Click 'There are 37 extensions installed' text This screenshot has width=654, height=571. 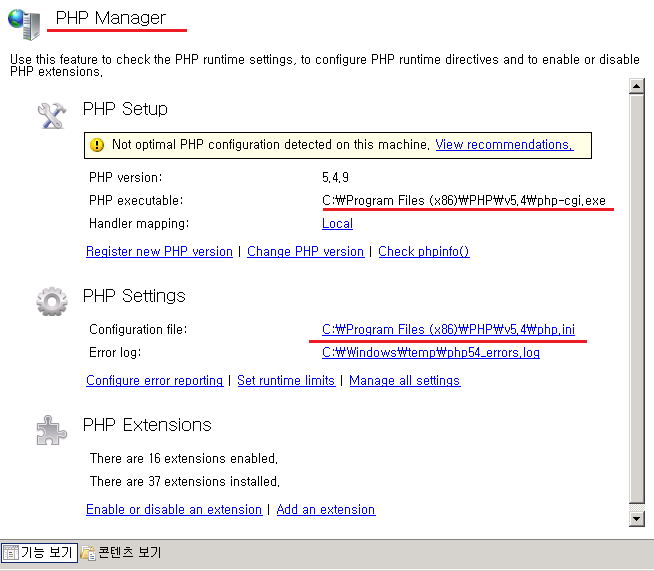pos(184,481)
